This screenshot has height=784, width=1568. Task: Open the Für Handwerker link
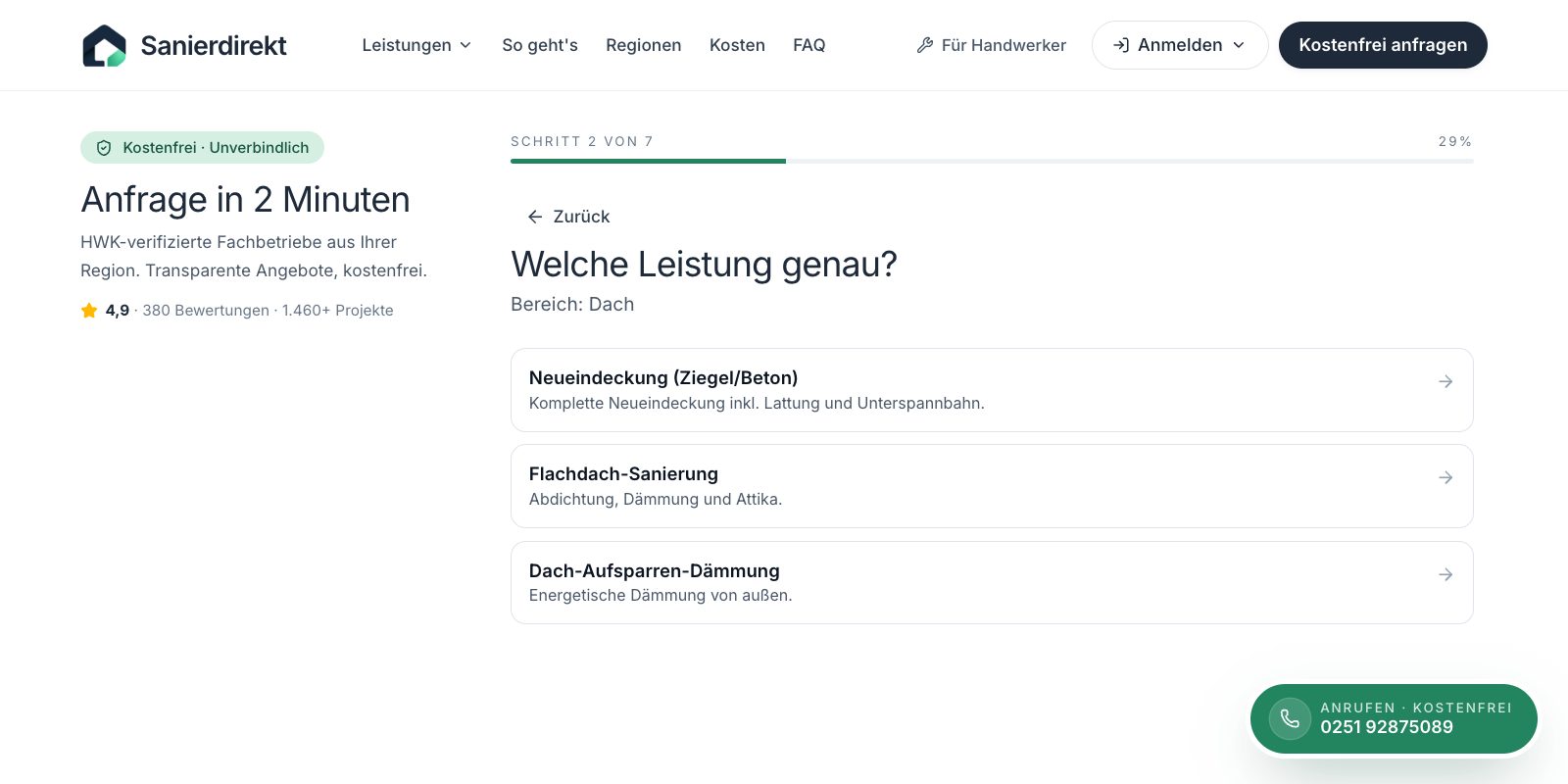coord(991,45)
